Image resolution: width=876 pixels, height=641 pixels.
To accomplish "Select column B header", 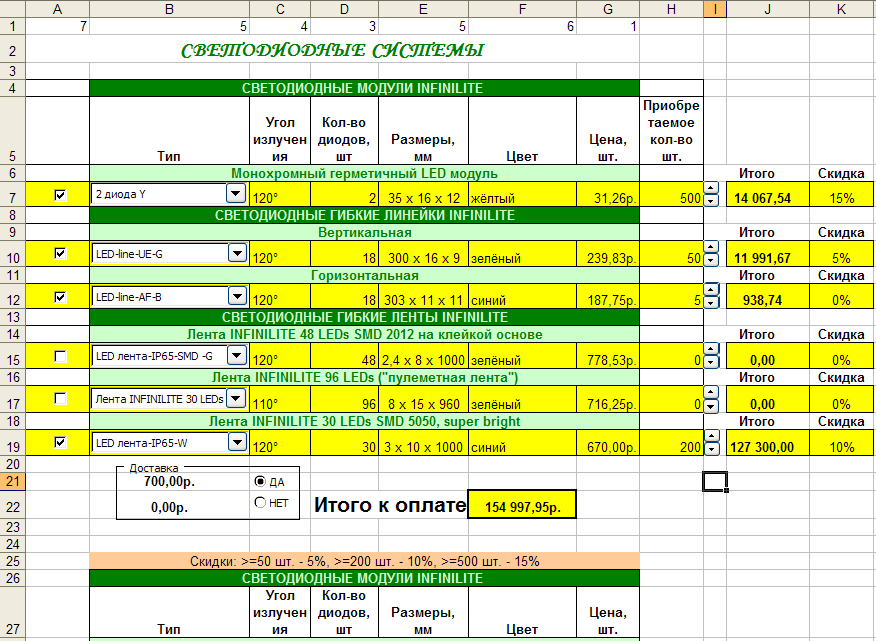I will [169, 8].
